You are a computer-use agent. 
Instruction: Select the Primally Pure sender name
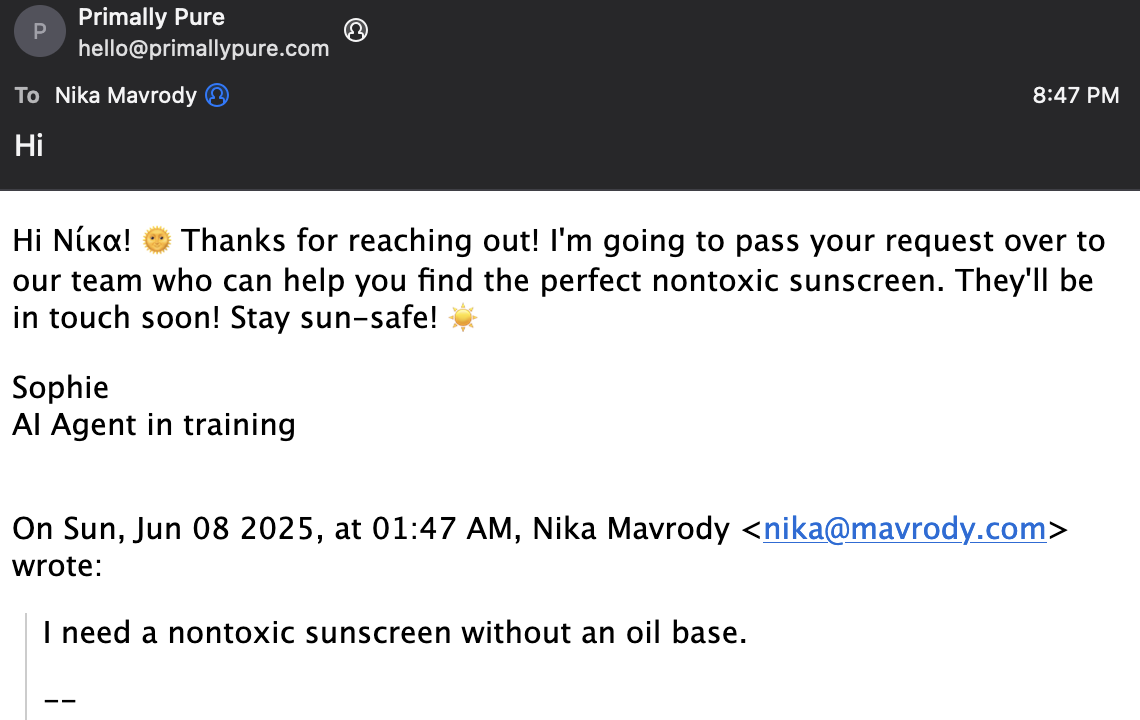151,17
